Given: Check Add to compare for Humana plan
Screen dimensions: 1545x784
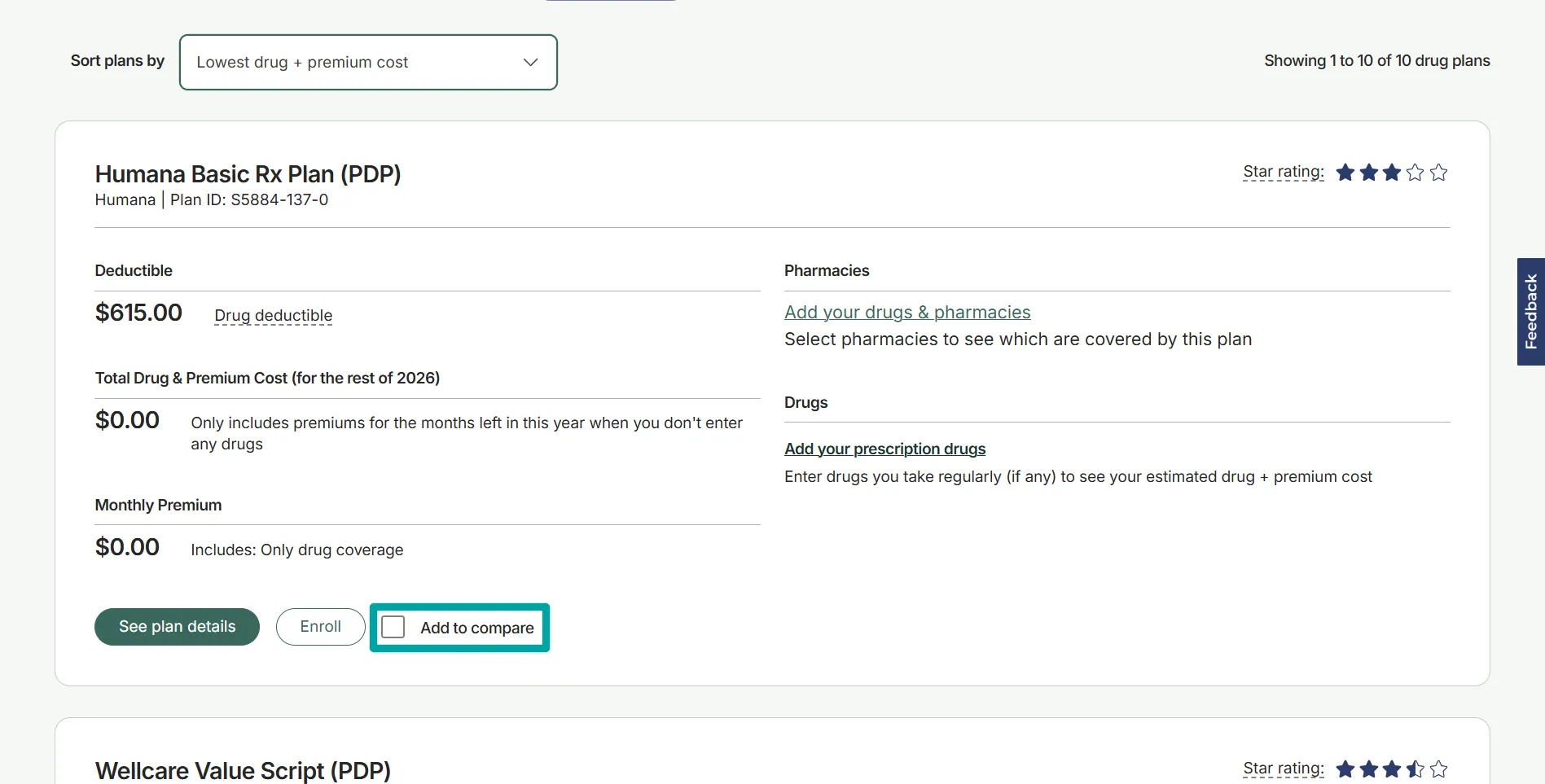Looking at the screenshot, I should 393,627.
